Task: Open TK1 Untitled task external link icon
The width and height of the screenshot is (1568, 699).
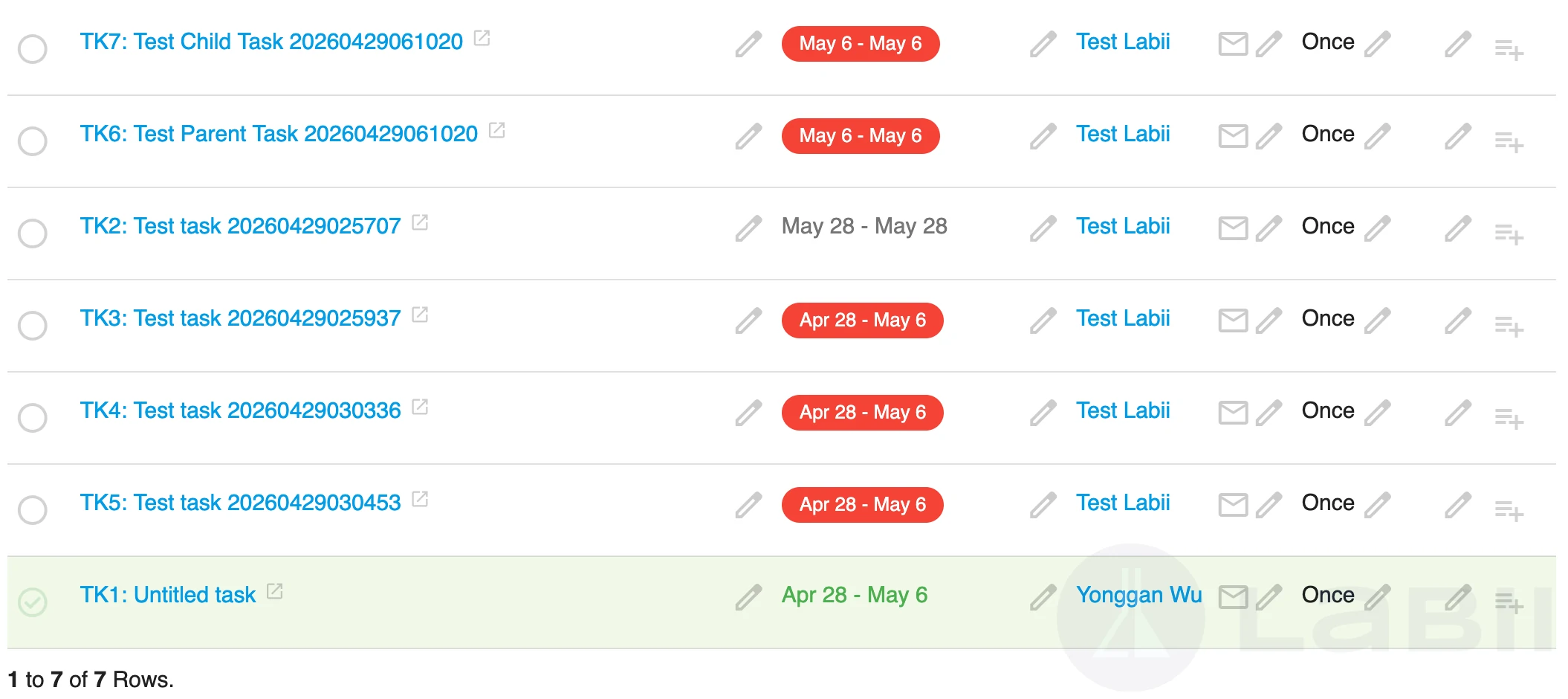Action: [x=275, y=591]
